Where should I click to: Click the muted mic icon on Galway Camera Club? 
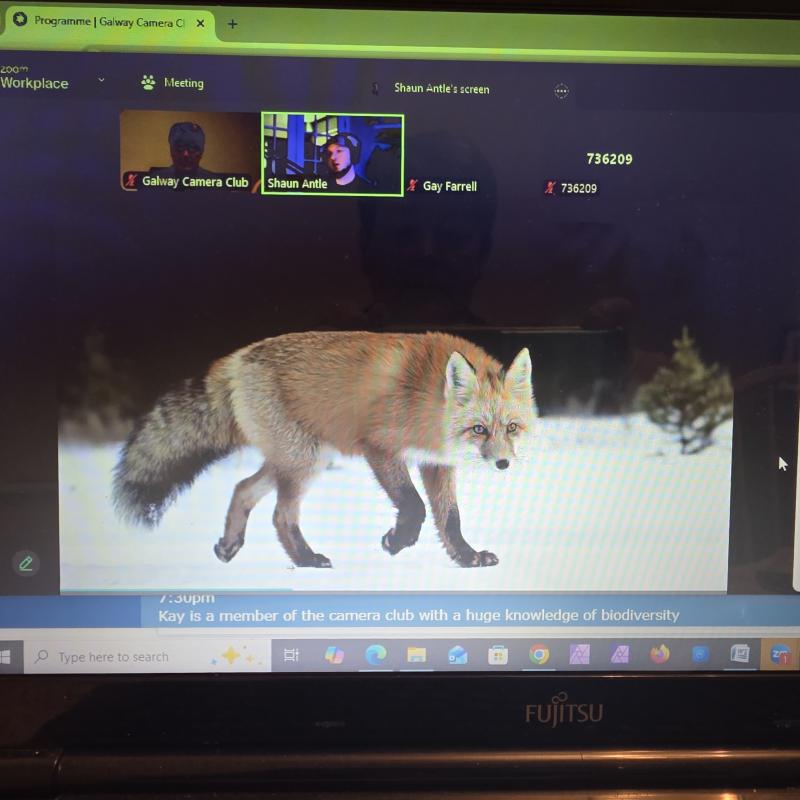(x=130, y=181)
